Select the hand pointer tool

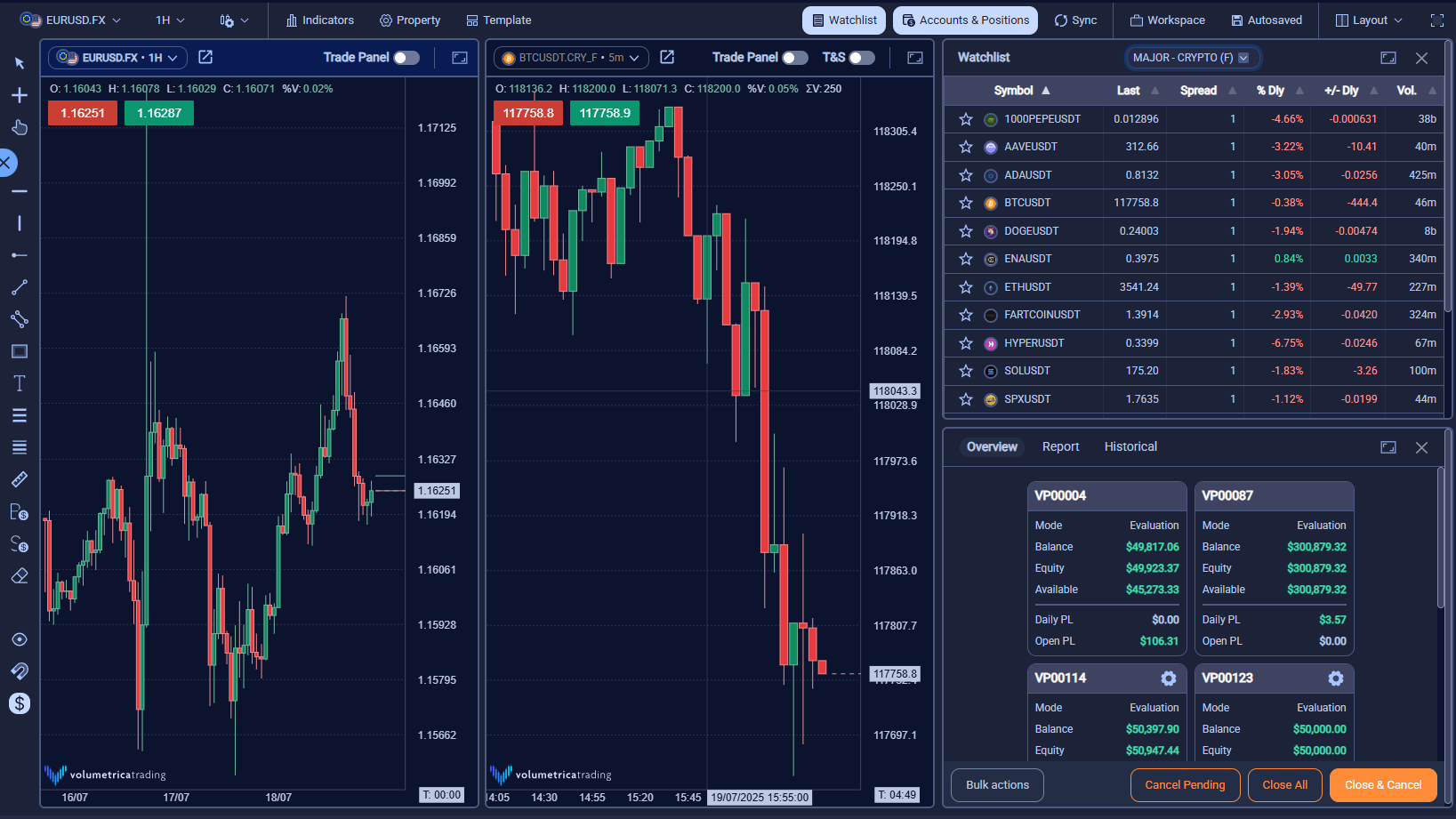pos(20,127)
